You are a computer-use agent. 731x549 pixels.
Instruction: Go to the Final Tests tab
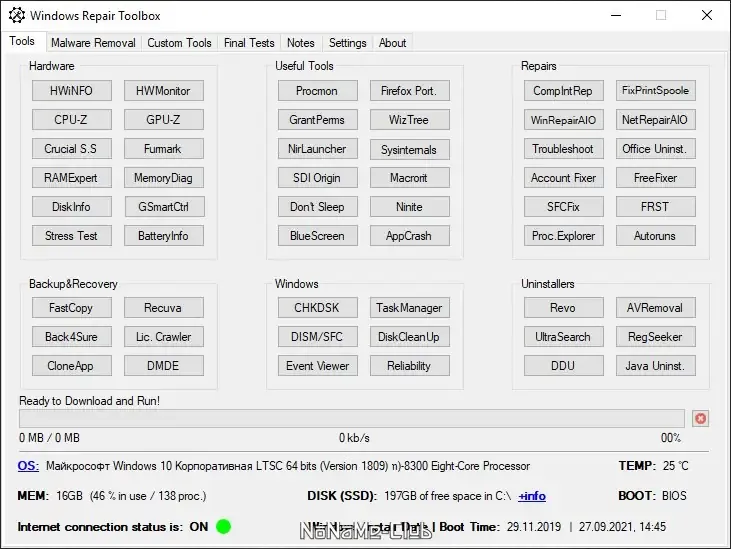(249, 43)
